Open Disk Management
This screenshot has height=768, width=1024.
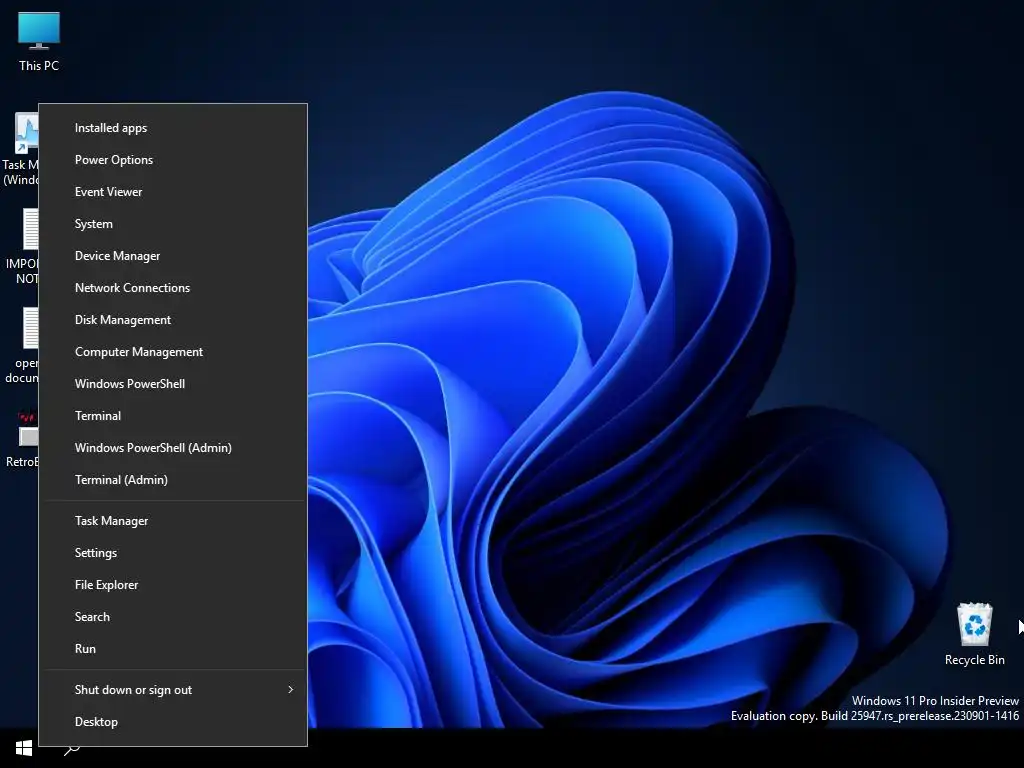173,320
